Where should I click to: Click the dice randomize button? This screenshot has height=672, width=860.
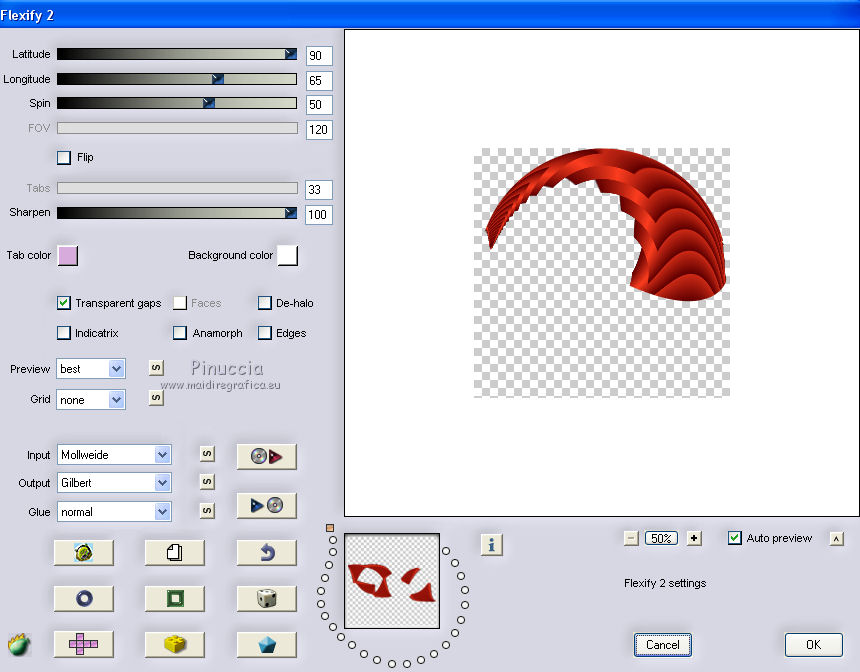point(267,598)
